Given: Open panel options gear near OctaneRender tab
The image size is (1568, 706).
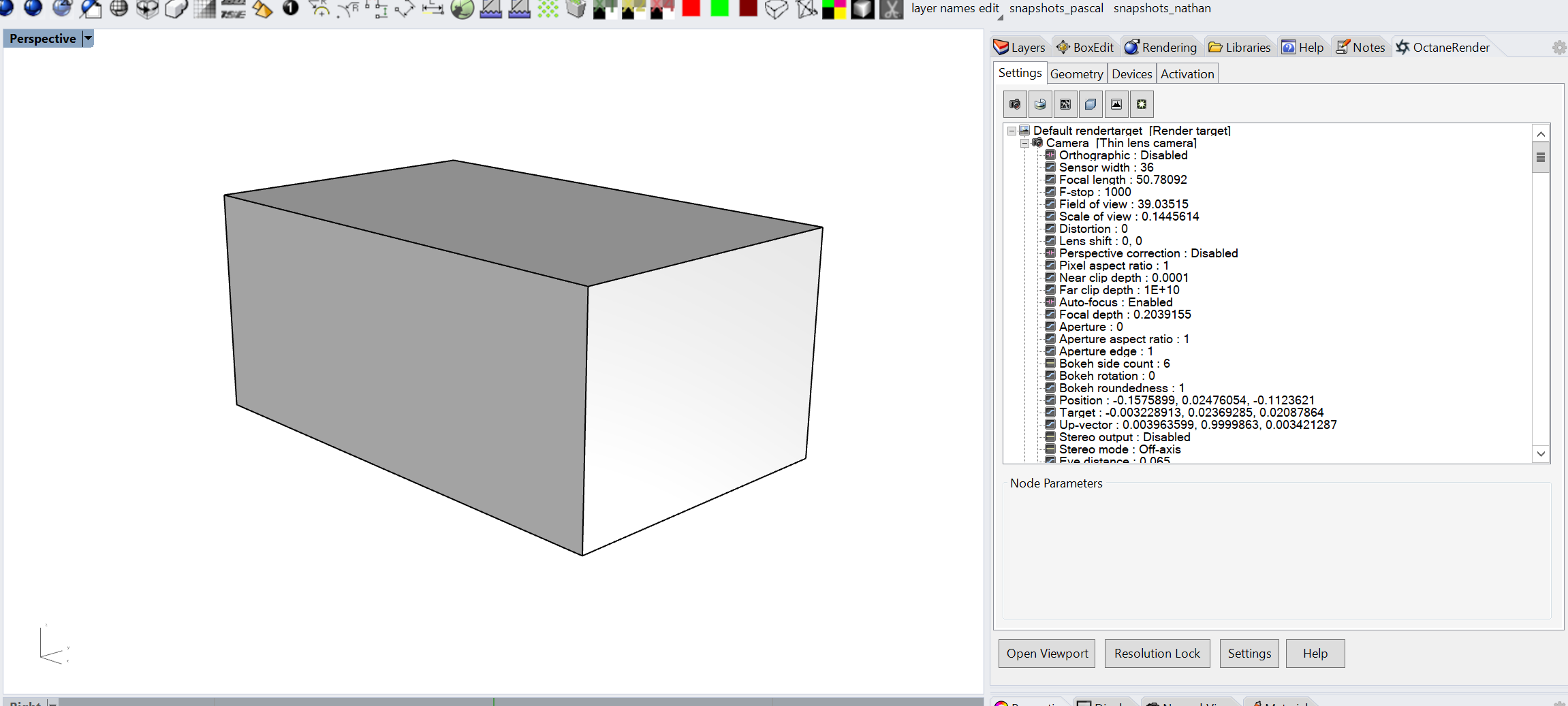Looking at the screenshot, I should click(1559, 48).
